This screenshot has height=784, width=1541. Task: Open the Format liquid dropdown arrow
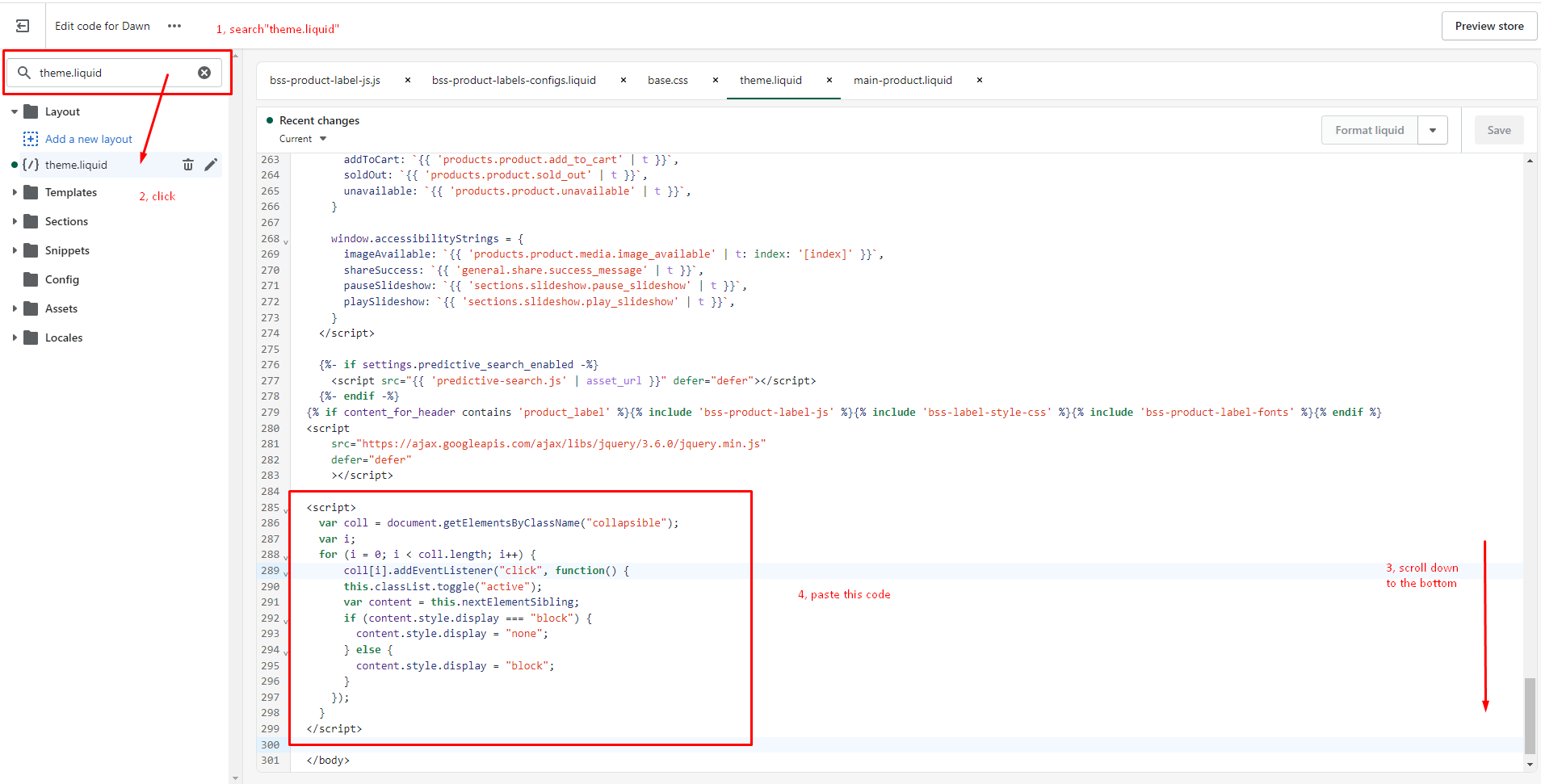(x=1433, y=130)
